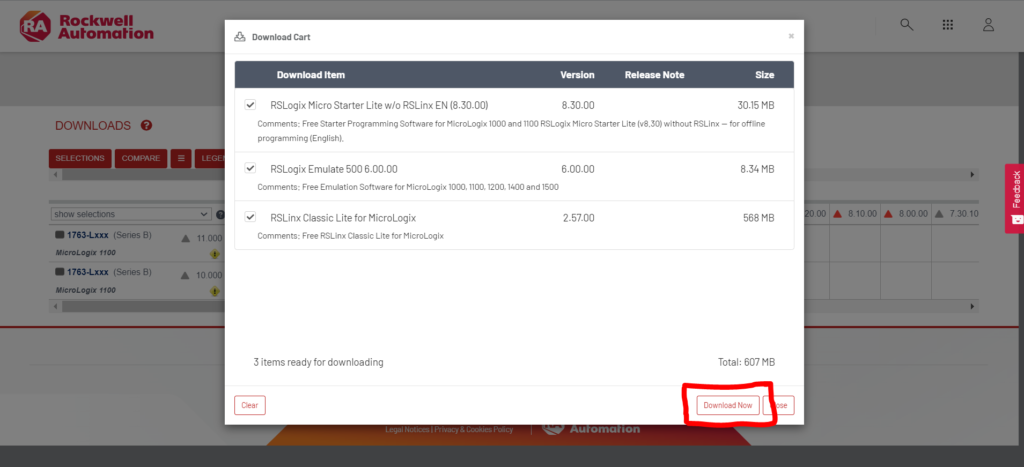Click the Clear button in cart
The width and height of the screenshot is (1024, 467).
pos(249,405)
